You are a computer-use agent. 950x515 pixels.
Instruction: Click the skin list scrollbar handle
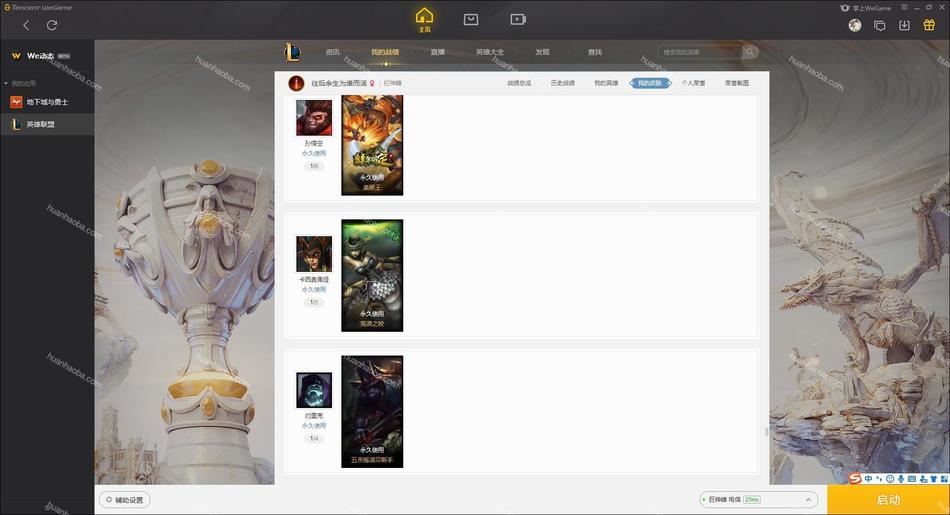click(766, 431)
